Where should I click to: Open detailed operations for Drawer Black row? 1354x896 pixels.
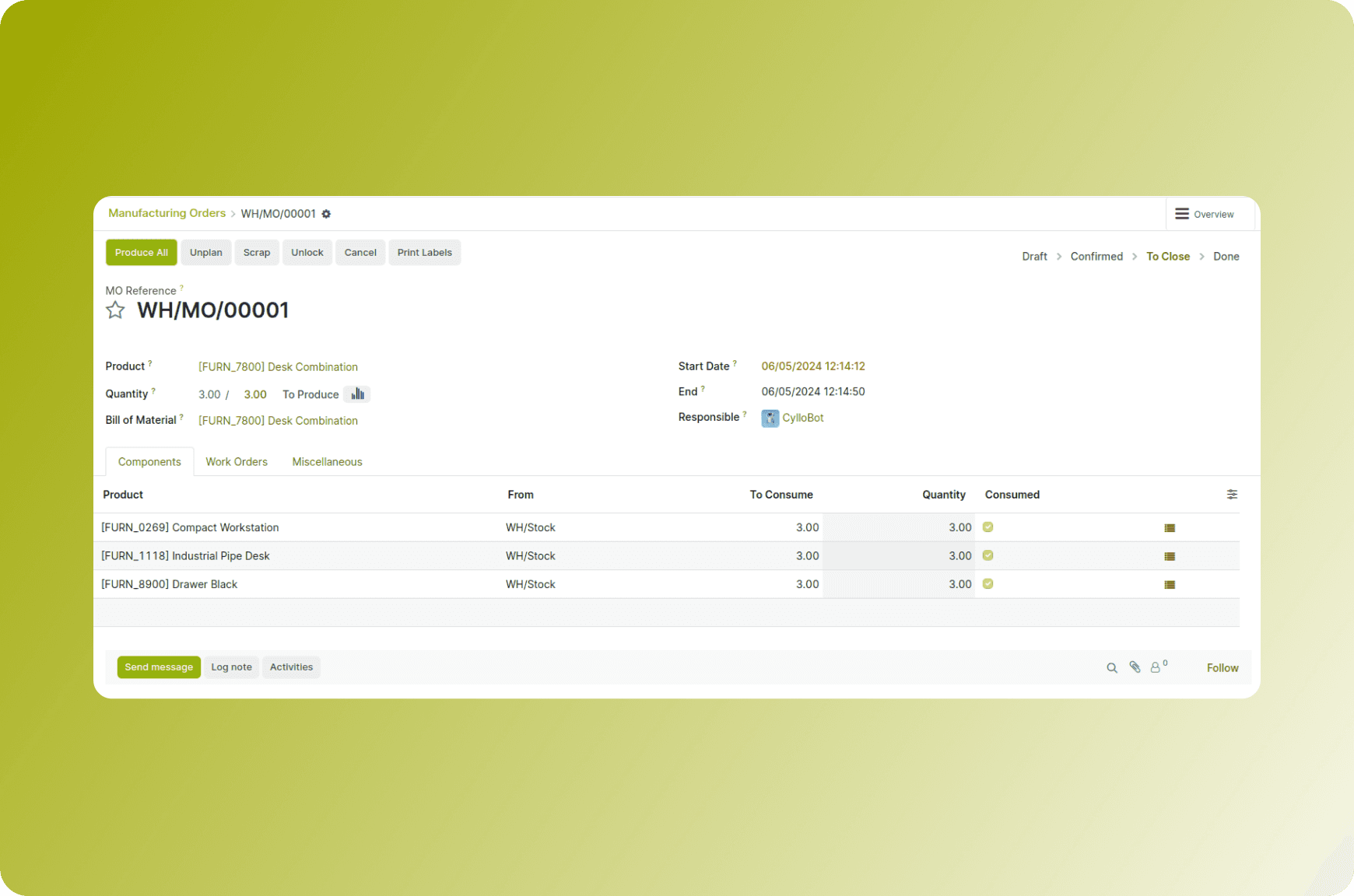[1170, 585]
